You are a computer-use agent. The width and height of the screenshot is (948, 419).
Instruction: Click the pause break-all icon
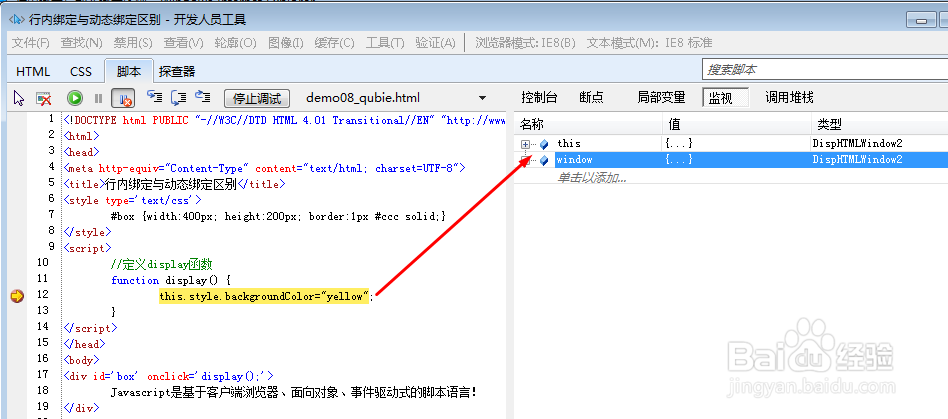[99, 98]
